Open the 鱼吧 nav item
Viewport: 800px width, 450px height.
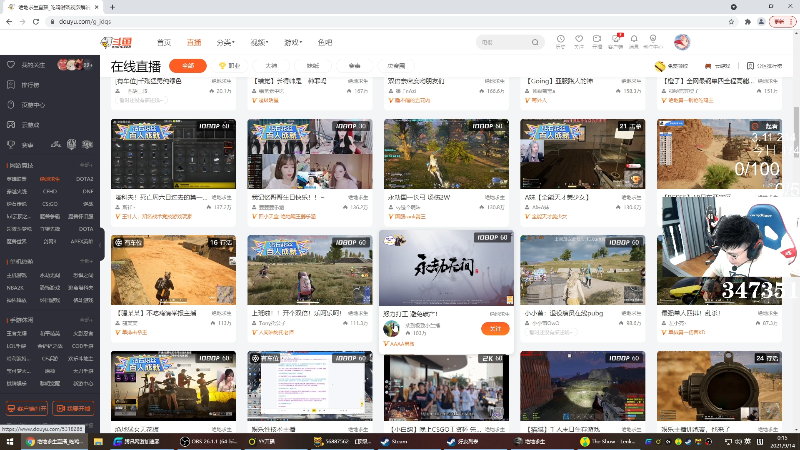tap(324, 42)
